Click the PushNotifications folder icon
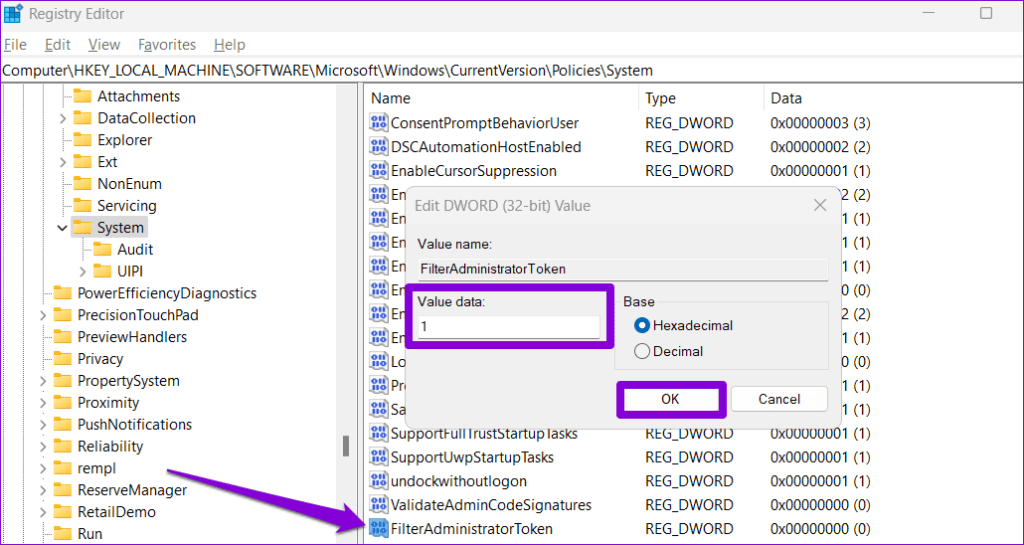This screenshot has height=545, width=1024. click(x=62, y=424)
